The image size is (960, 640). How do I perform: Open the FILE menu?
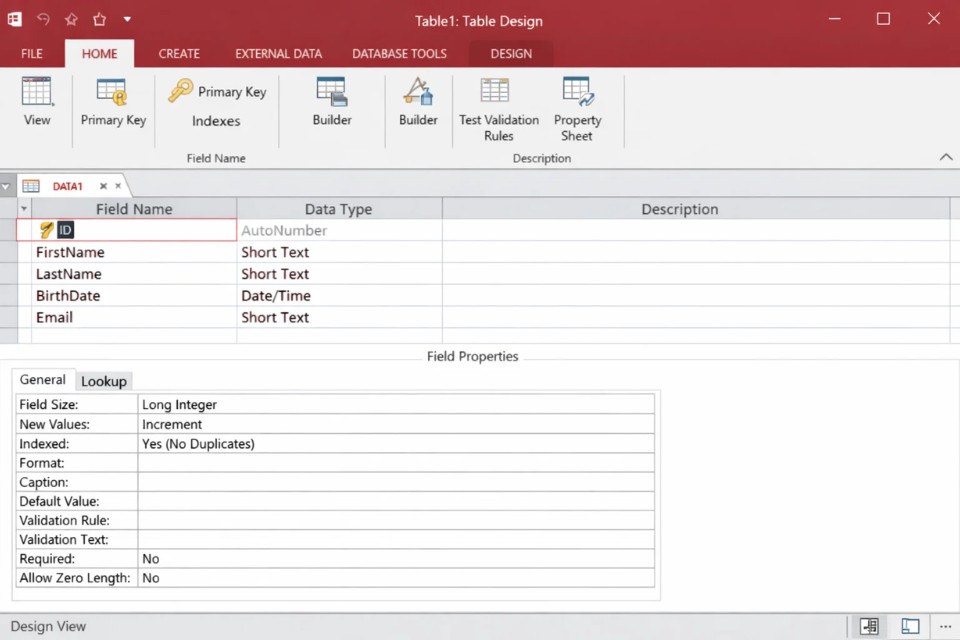point(32,54)
